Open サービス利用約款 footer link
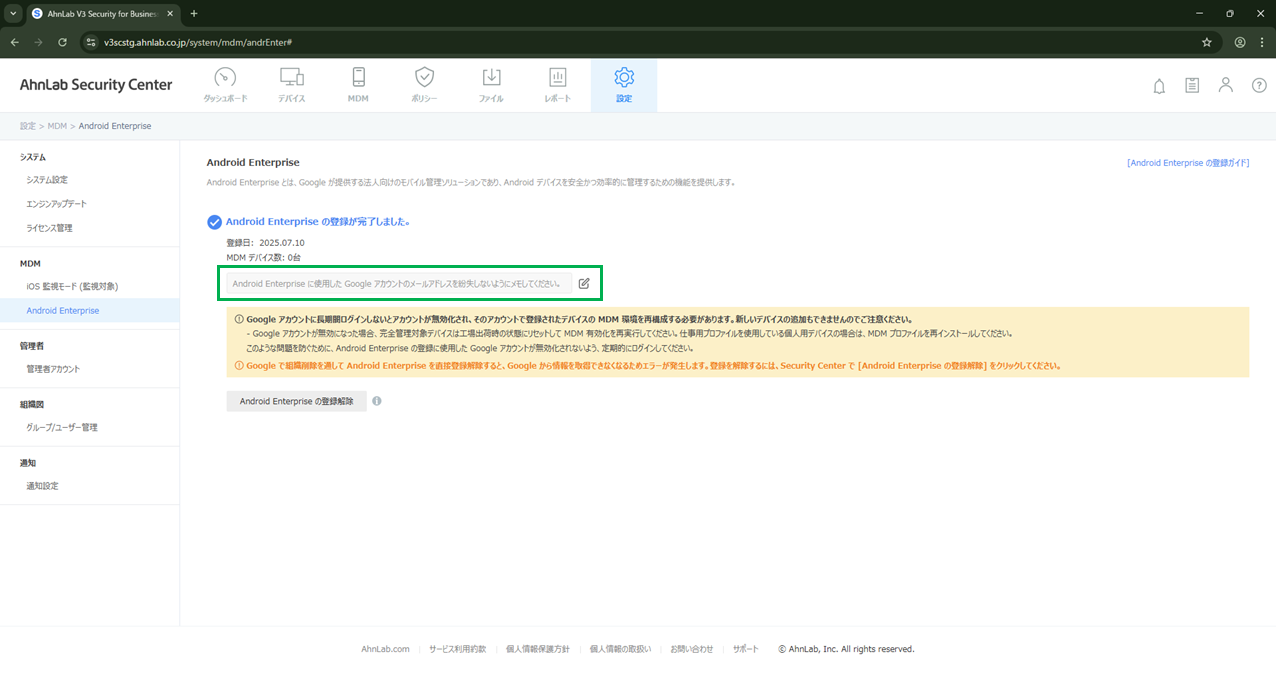 point(458,649)
